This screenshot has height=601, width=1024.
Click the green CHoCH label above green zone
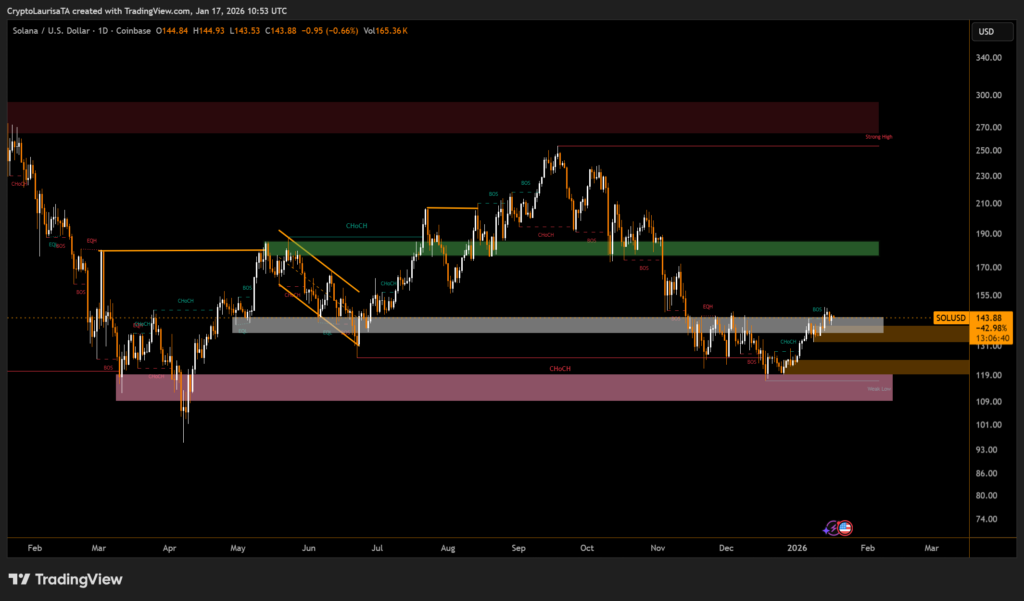(356, 226)
